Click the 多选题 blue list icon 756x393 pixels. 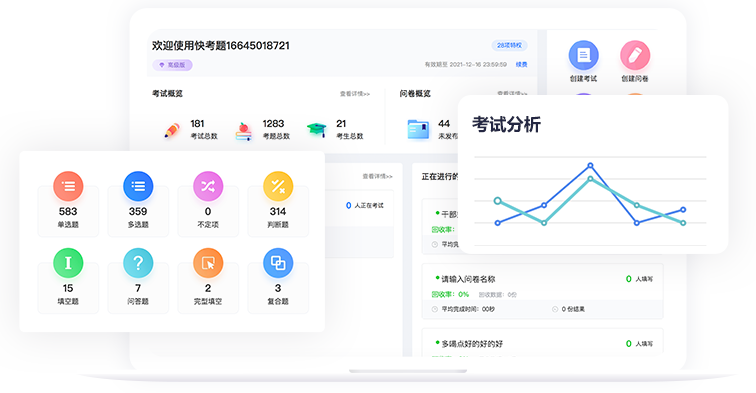[x=138, y=186]
